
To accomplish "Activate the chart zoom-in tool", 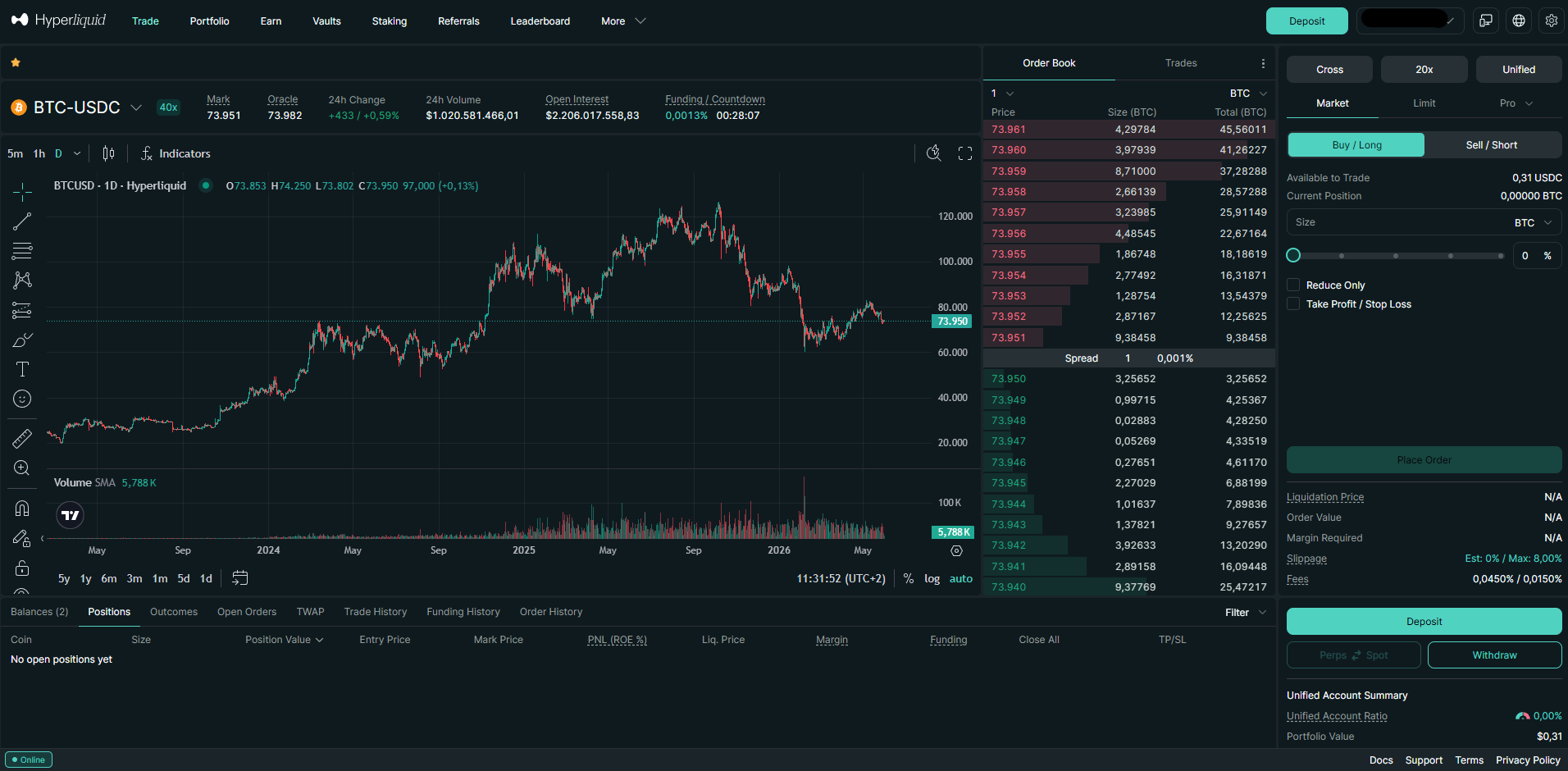I will [22, 468].
